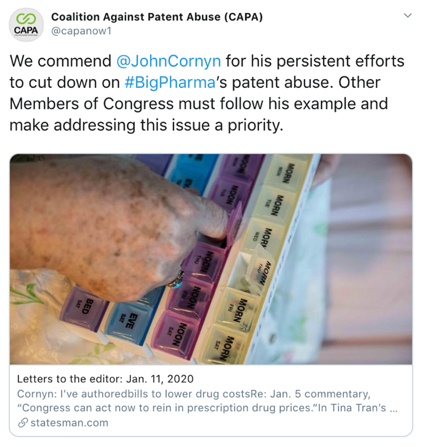
Task: Click the tweet text about making this issue a priority
Action: coord(146,125)
